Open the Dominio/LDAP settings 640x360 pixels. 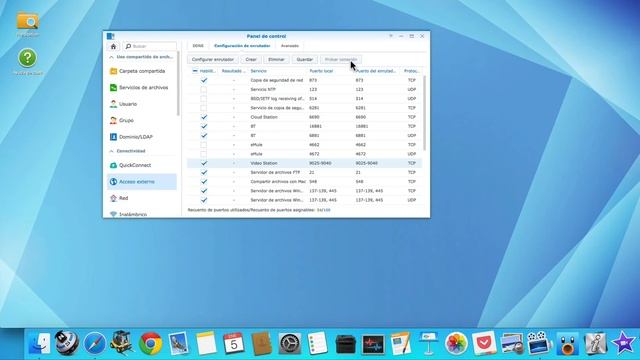tap(142, 137)
